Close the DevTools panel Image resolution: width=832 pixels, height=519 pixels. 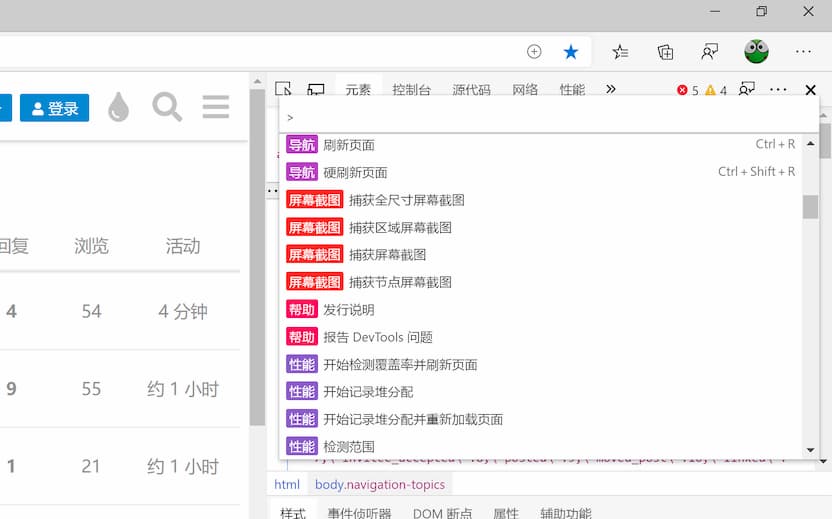tap(811, 90)
